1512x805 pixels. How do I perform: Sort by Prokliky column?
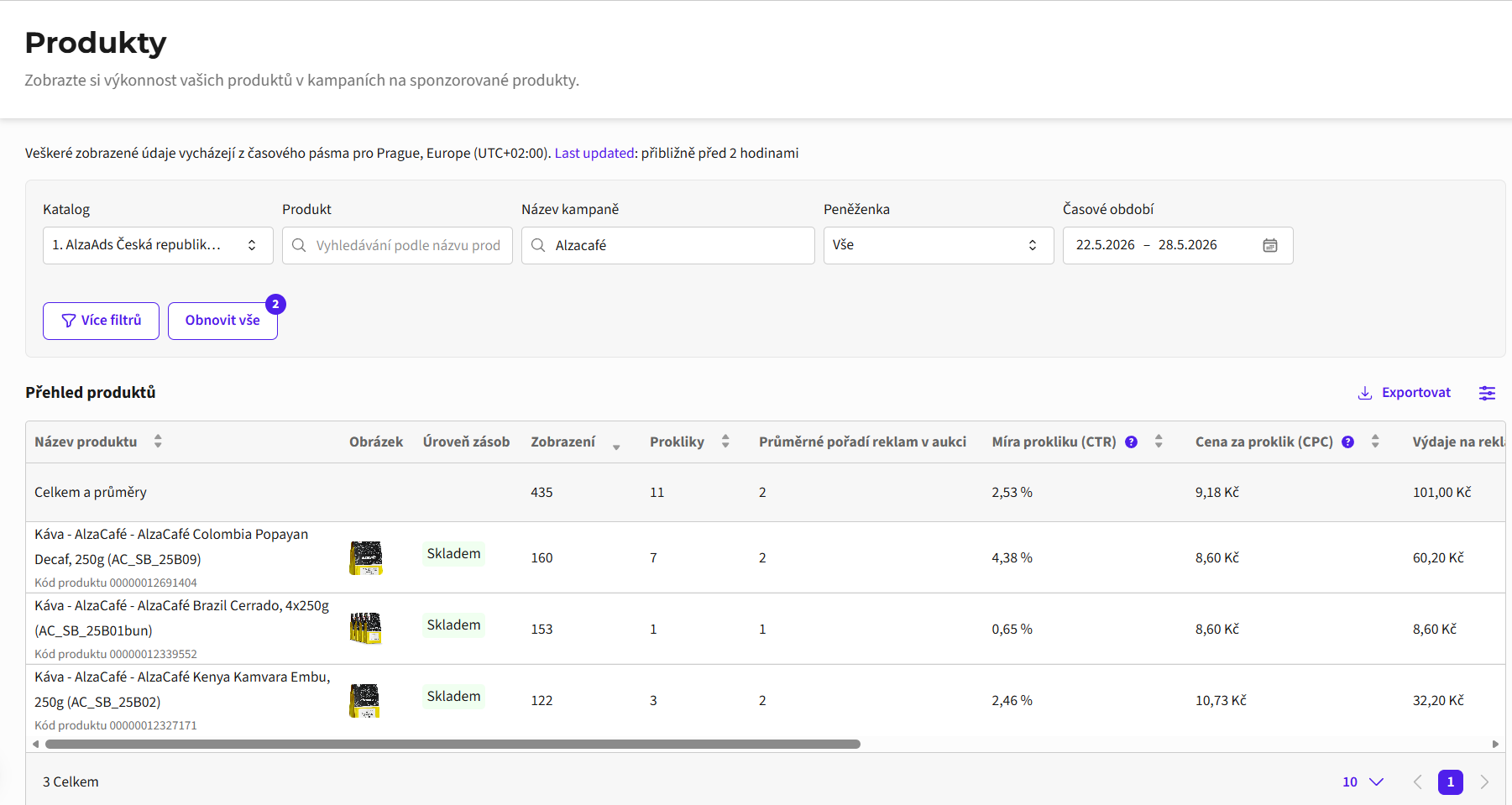click(725, 442)
